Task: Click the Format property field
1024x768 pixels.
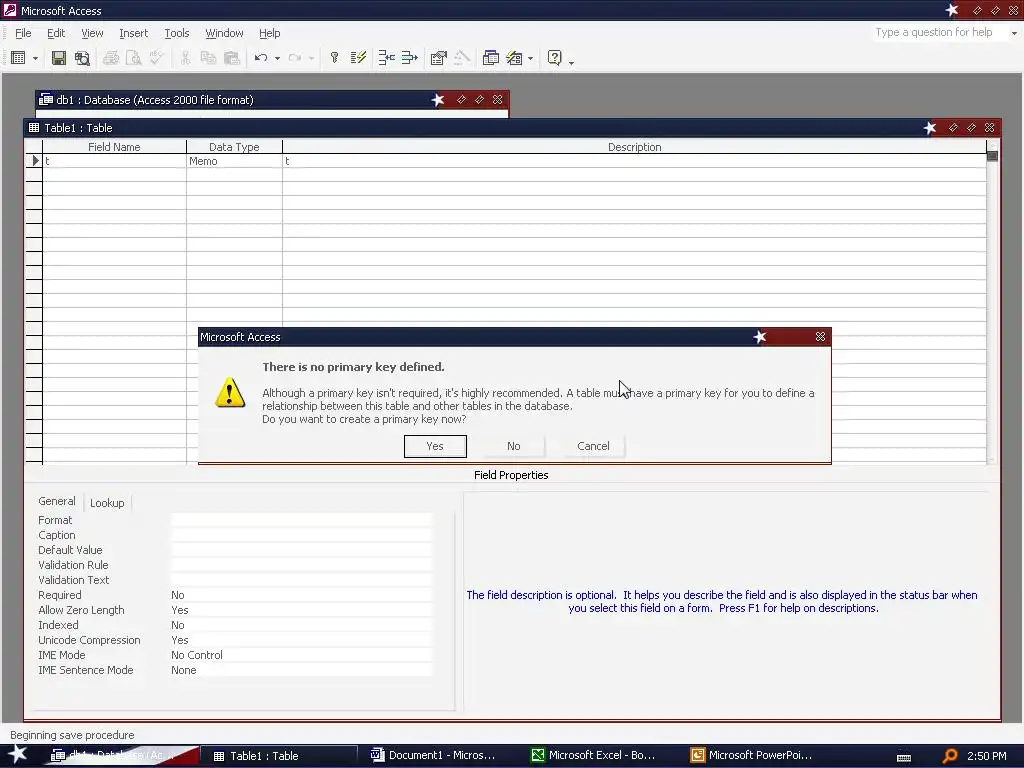Action: click(x=301, y=520)
